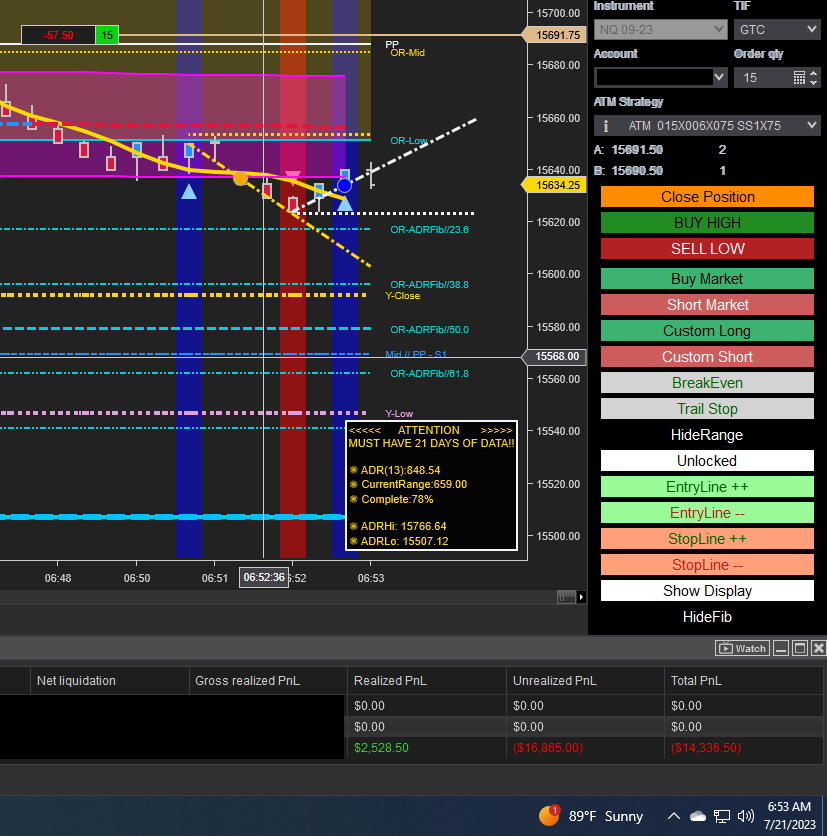Screen dimensions: 827x836
Task: Click the SELL LOW button
Action: tap(707, 248)
